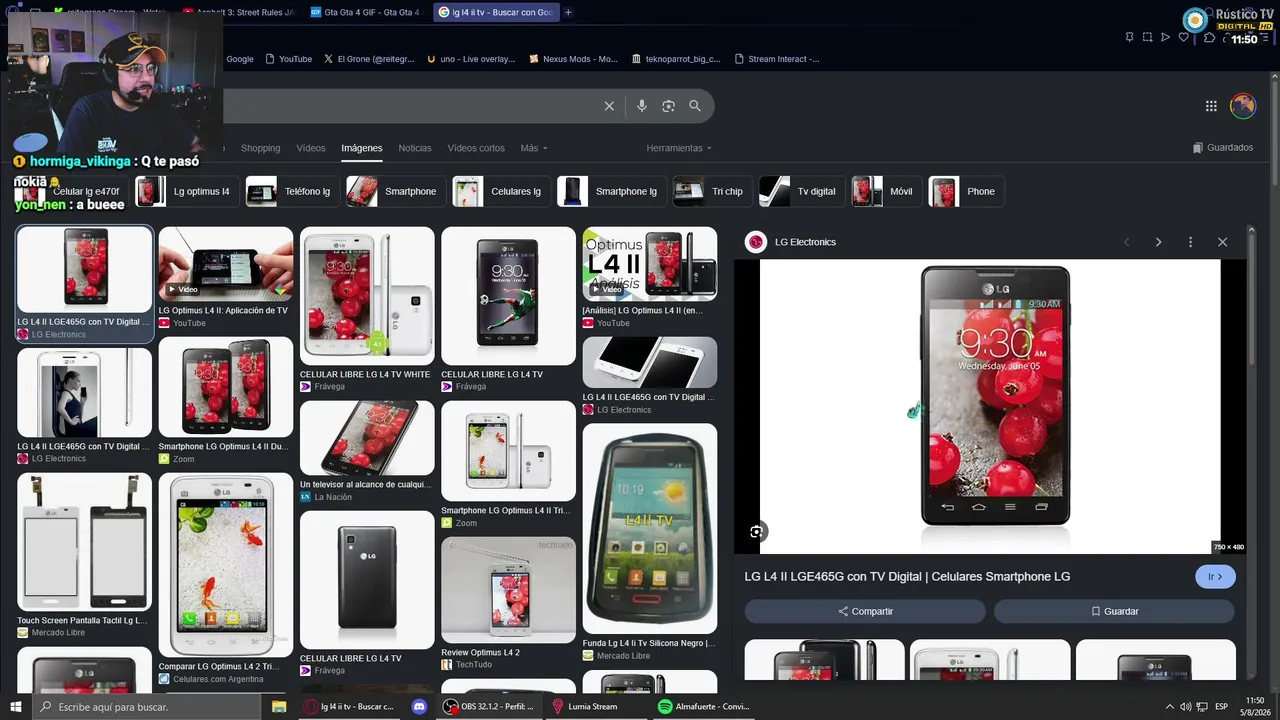This screenshot has width=1280, height=720.
Task: Add page to bookmarks with heart icon
Action: (1184, 37)
